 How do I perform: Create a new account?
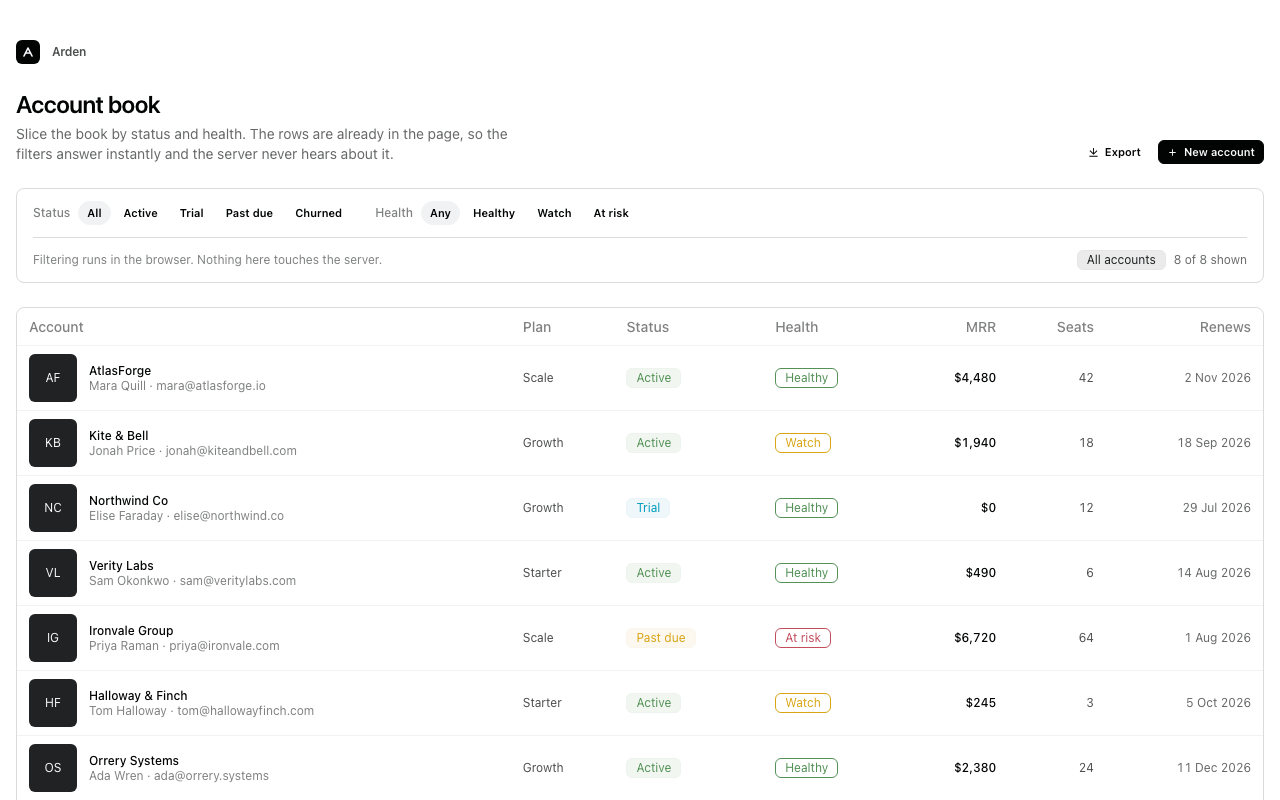pos(1211,152)
